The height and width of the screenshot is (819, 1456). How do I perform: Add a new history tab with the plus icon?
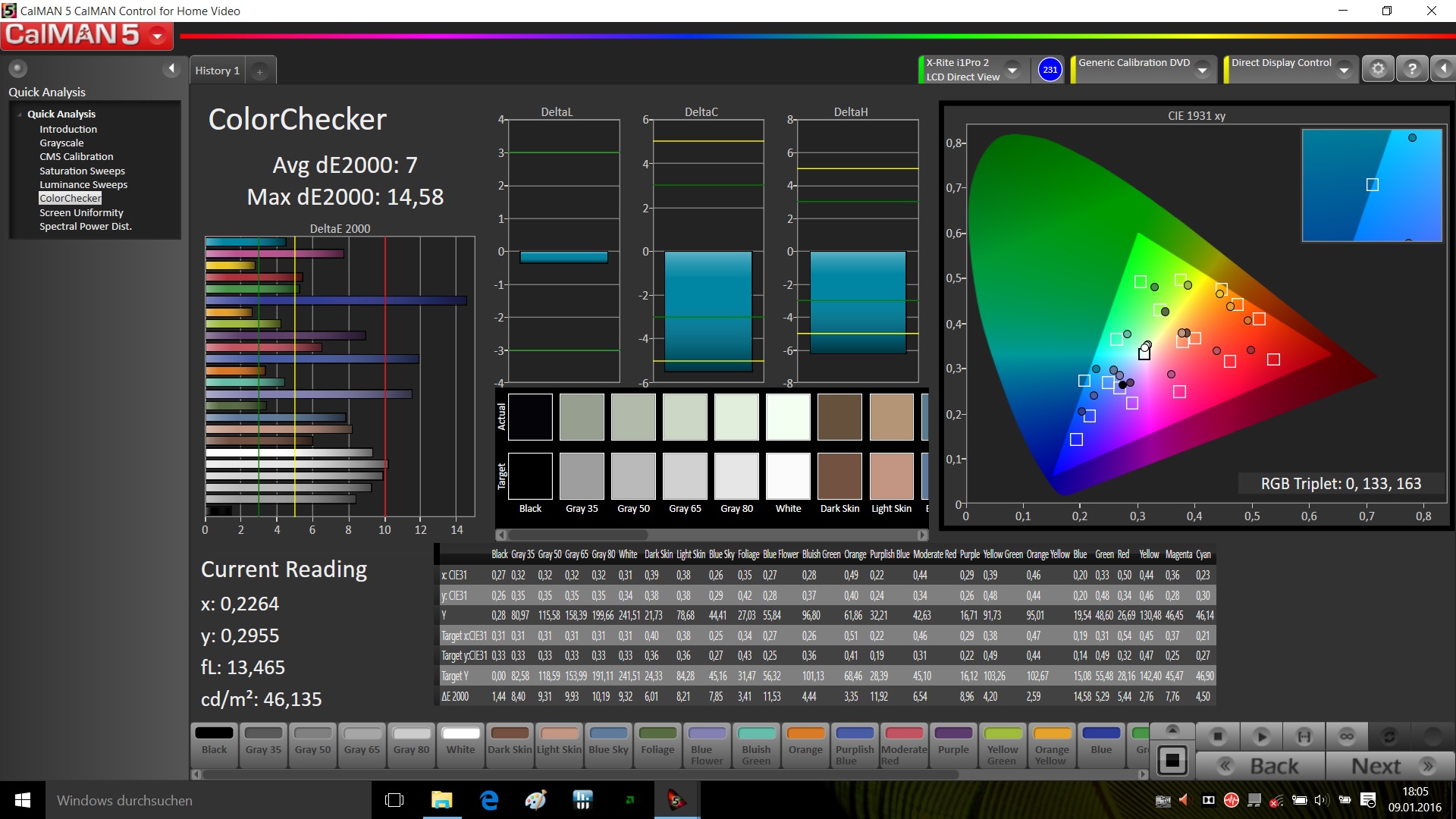[259, 71]
